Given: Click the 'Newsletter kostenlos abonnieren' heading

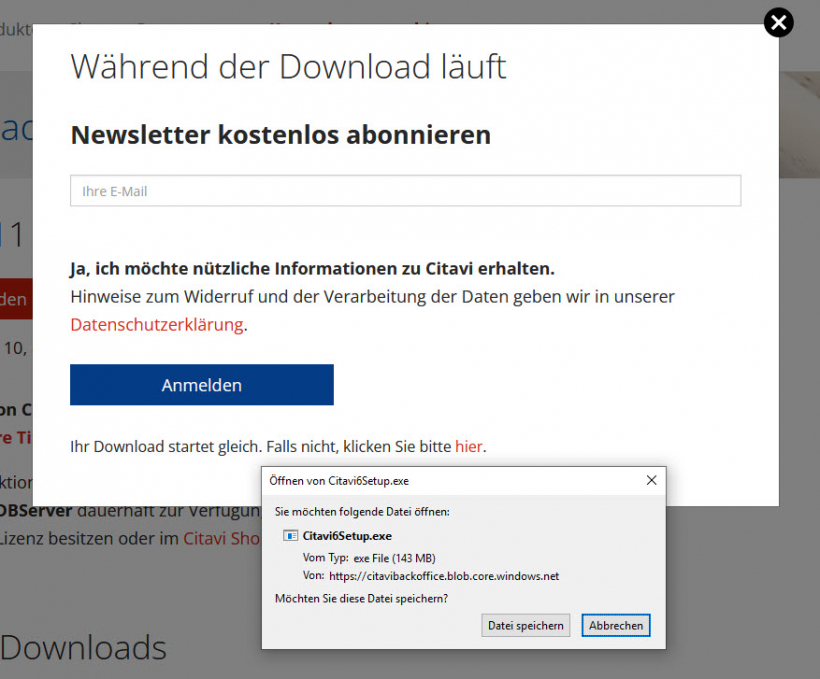Looking at the screenshot, I should [x=280, y=134].
